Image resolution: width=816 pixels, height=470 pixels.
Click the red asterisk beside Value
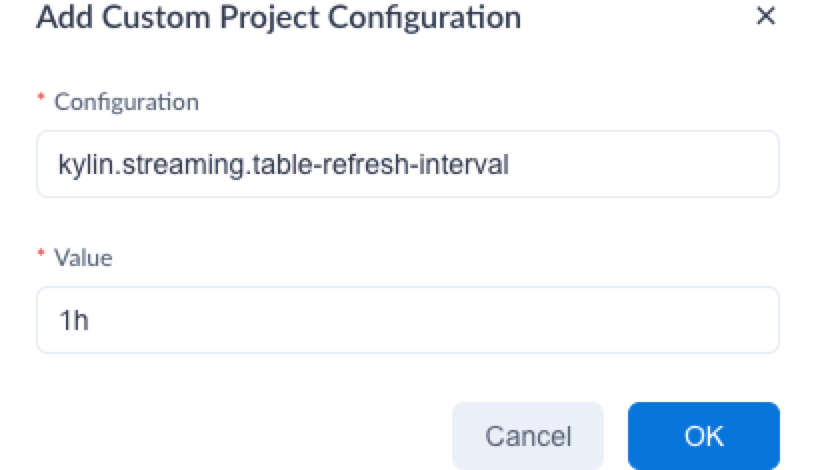point(41,258)
